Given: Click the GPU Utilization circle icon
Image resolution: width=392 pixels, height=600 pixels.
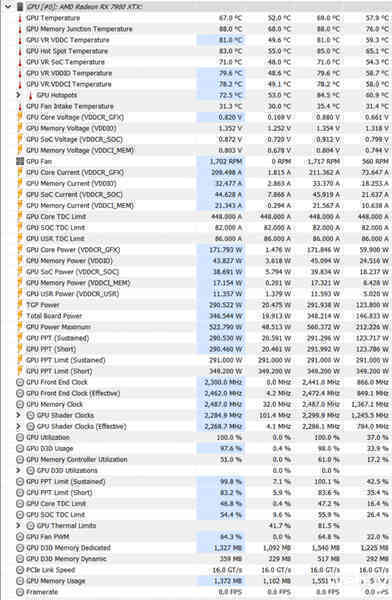Looking at the screenshot, I should [x=20, y=437].
